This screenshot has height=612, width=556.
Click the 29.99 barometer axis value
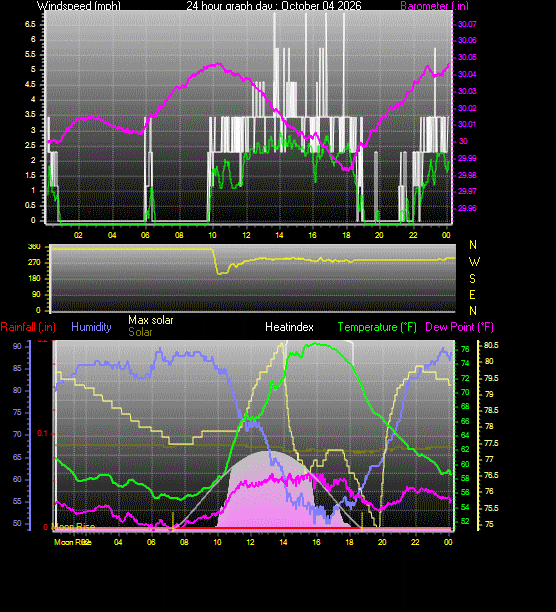click(x=467, y=158)
